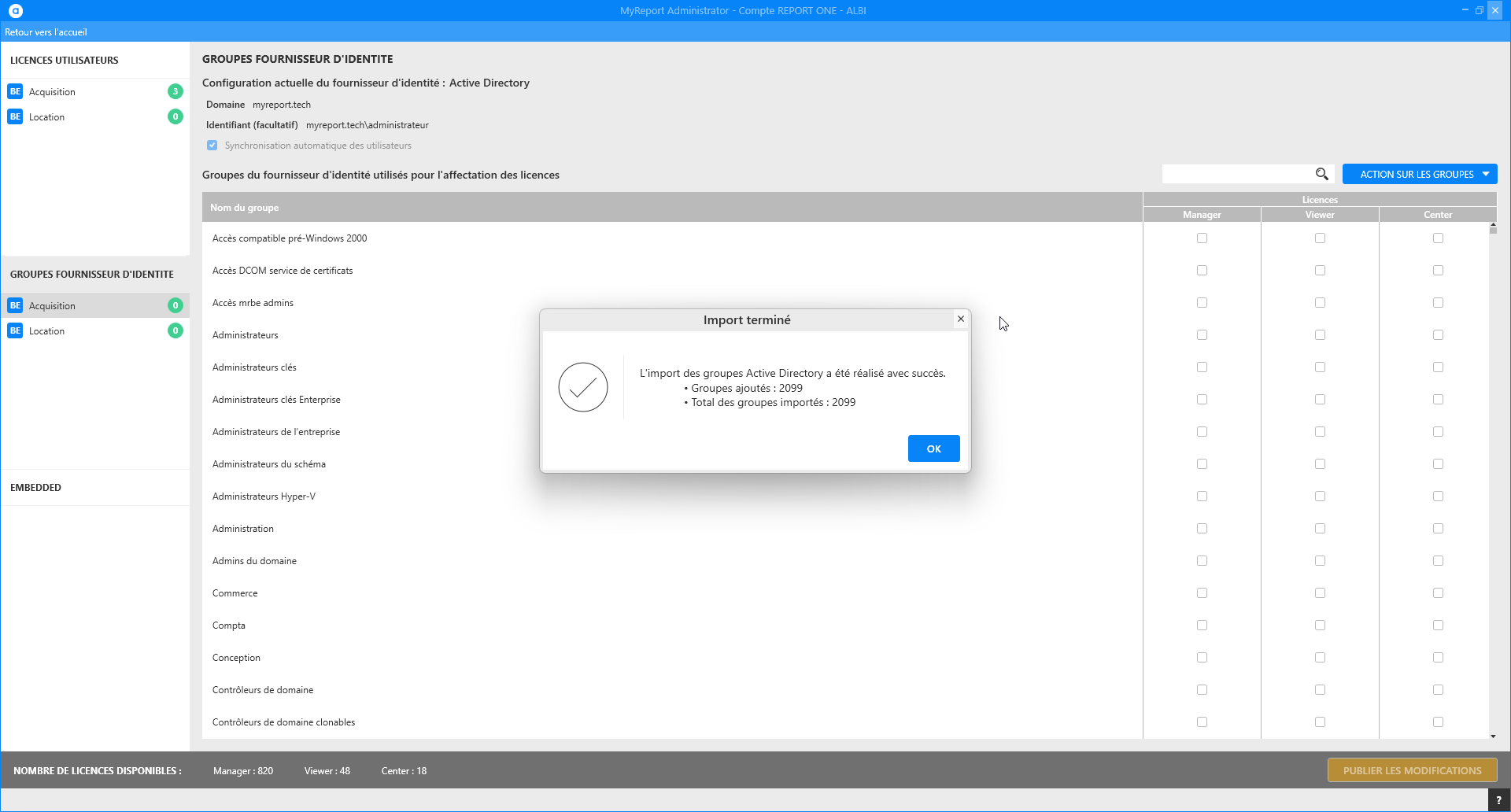Viewport: 1511px width, 812px height.
Task: Click the help question mark icon
Action: point(1498,800)
